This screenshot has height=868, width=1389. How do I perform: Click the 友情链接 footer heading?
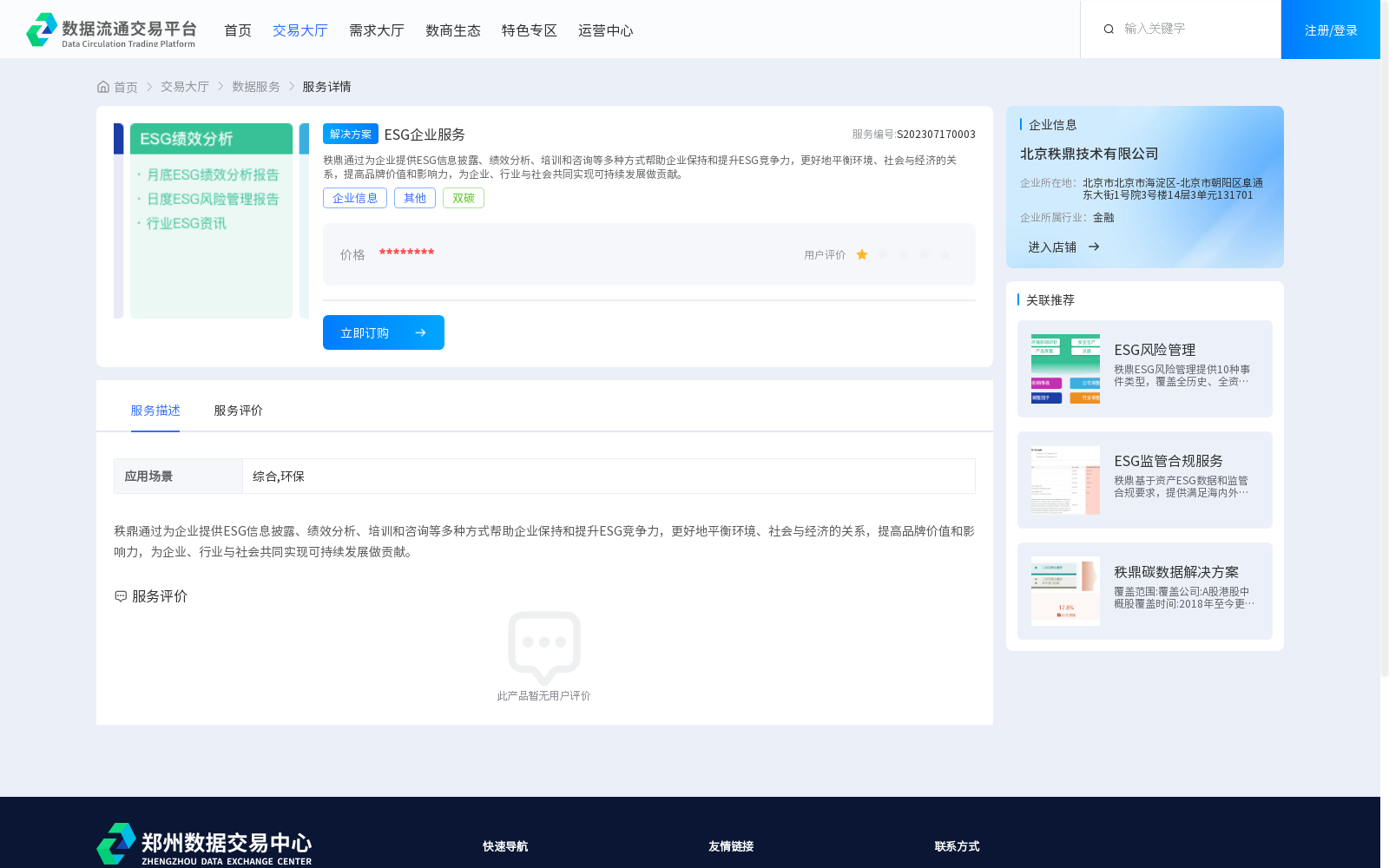click(x=731, y=846)
